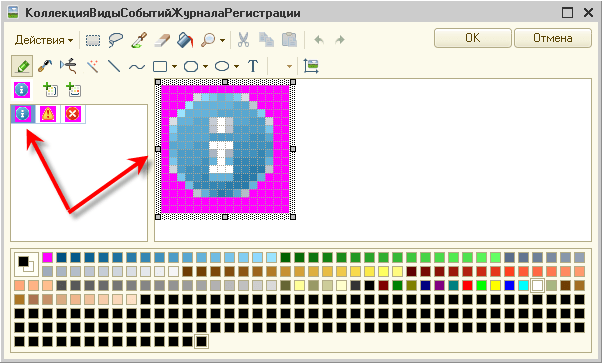
Task: Select the rectangular selection tool
Action: (x=93, y=40)
